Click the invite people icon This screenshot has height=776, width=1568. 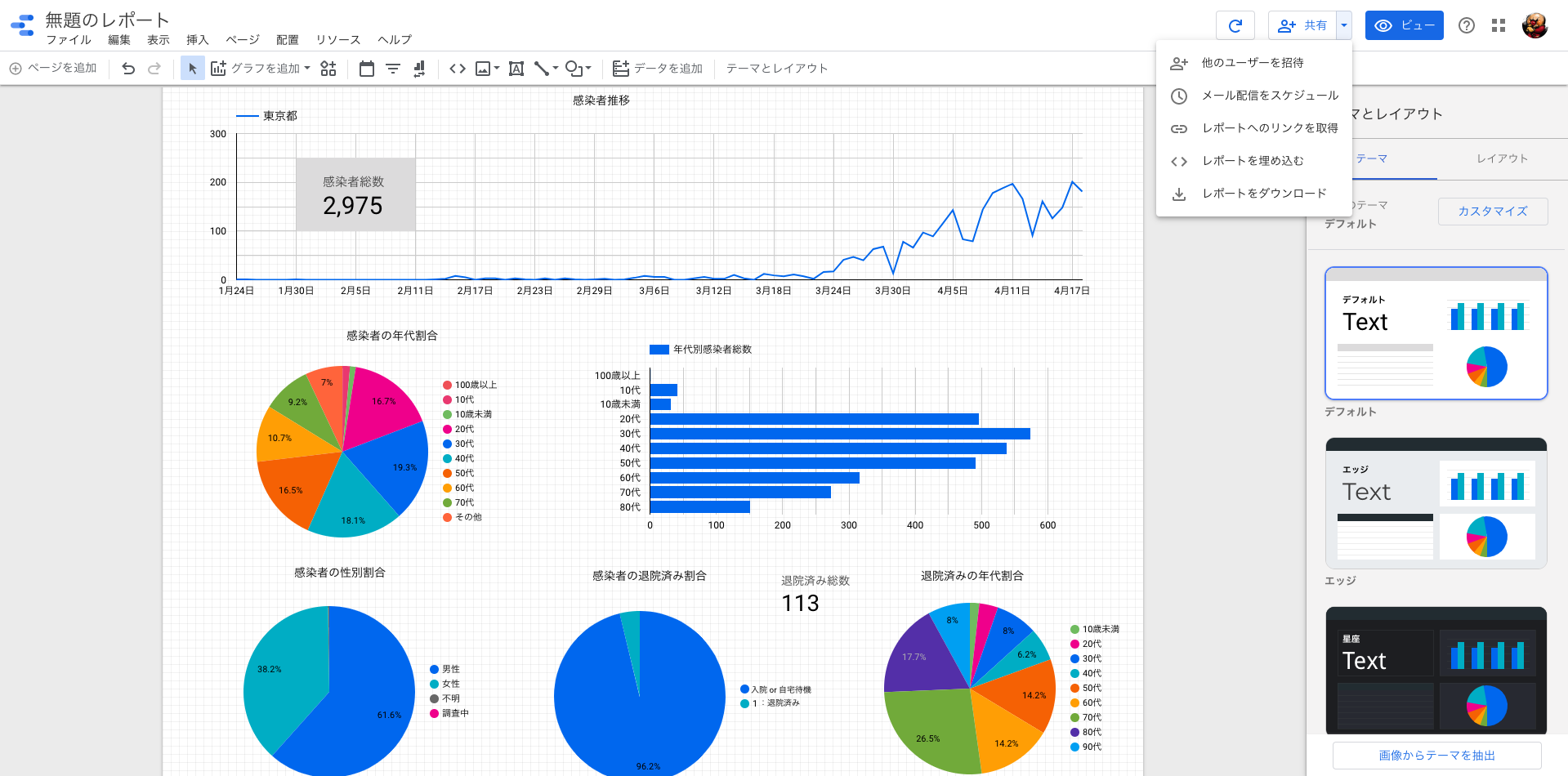coord(1179,63)
